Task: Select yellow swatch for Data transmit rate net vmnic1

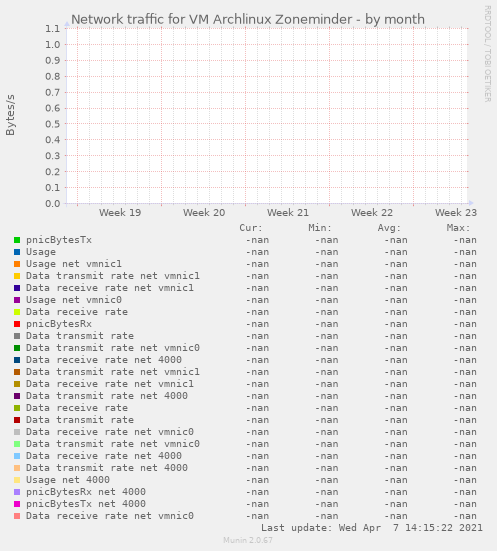Action: click(x=17, y=276)
